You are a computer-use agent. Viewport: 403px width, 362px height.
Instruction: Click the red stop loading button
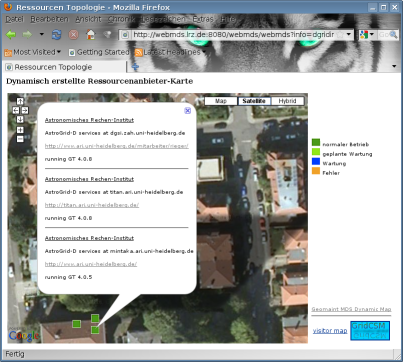pyautogui.click(x=73, y=34)
